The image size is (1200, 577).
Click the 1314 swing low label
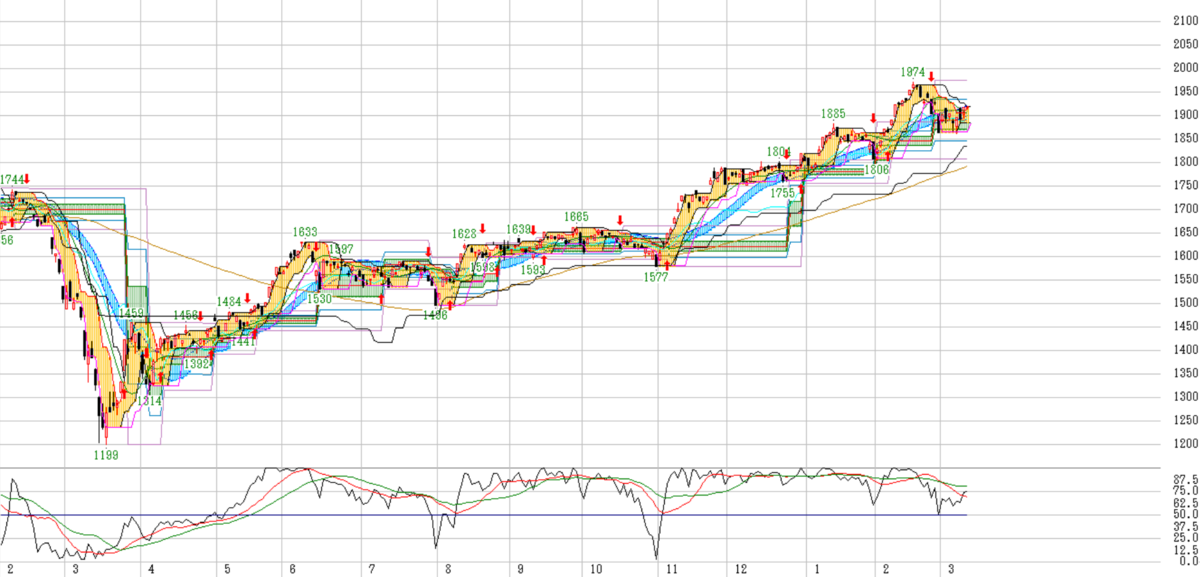149,399
